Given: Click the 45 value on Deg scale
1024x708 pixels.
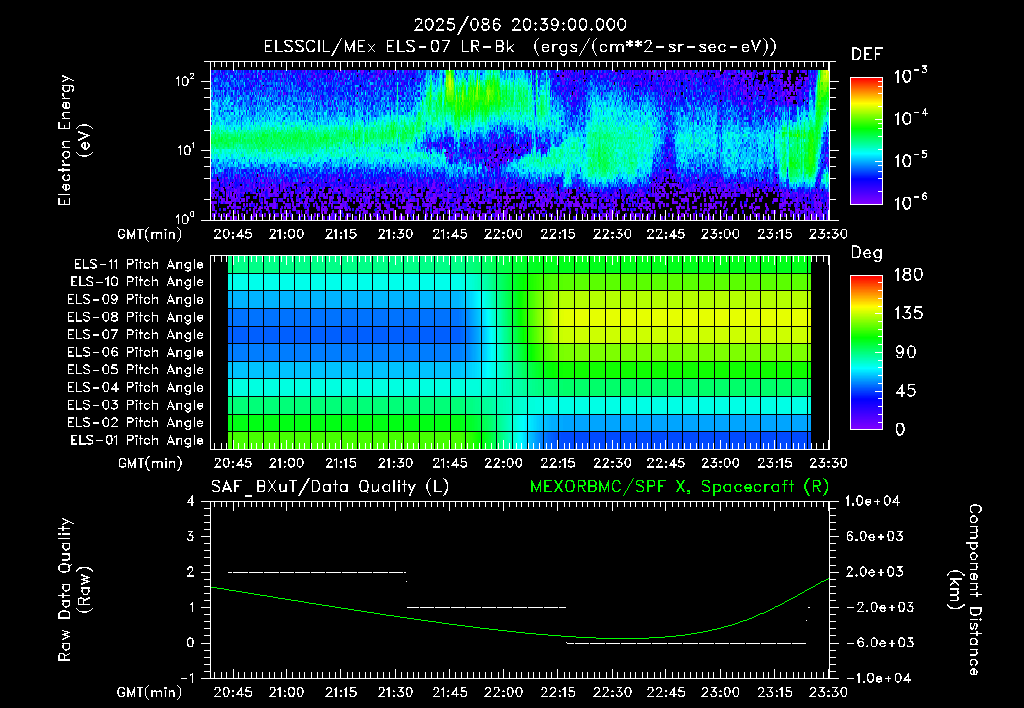Looking at the screenshot, I should point(906,391).
